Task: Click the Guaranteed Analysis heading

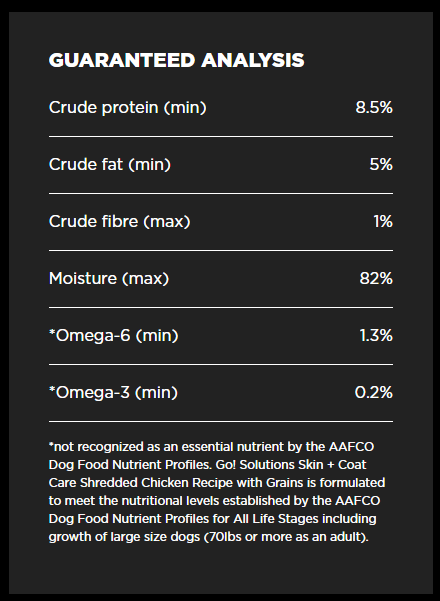Action: pyautogui.click(x=176, y=61)
